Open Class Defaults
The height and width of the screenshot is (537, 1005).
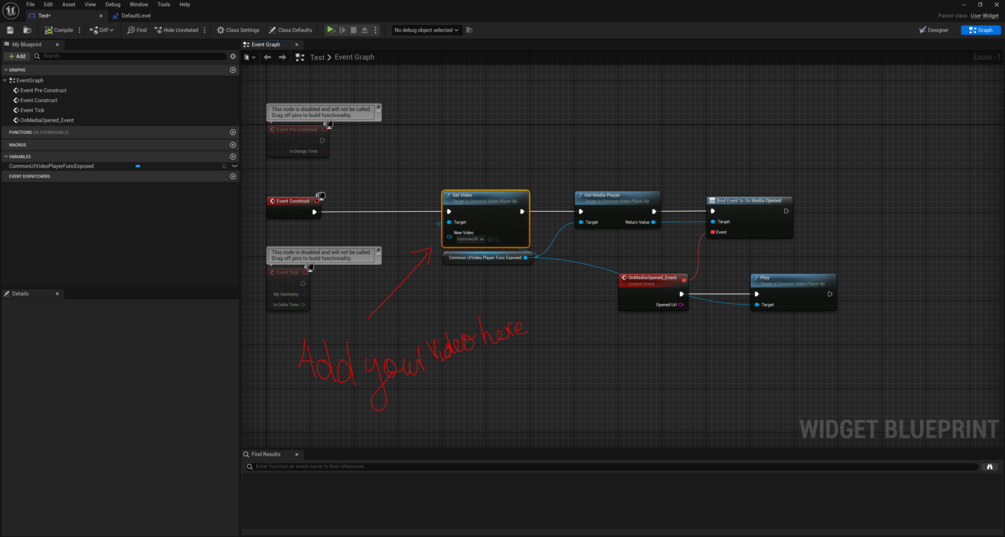click(290, 30)
